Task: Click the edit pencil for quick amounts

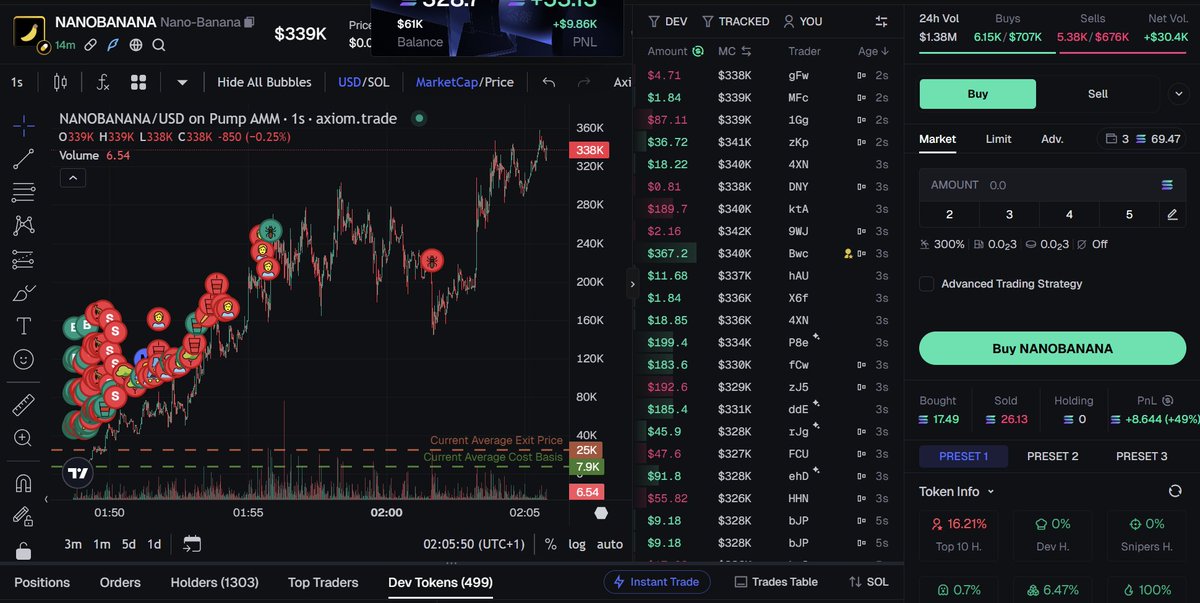Action: click(x=1172, y=214)
